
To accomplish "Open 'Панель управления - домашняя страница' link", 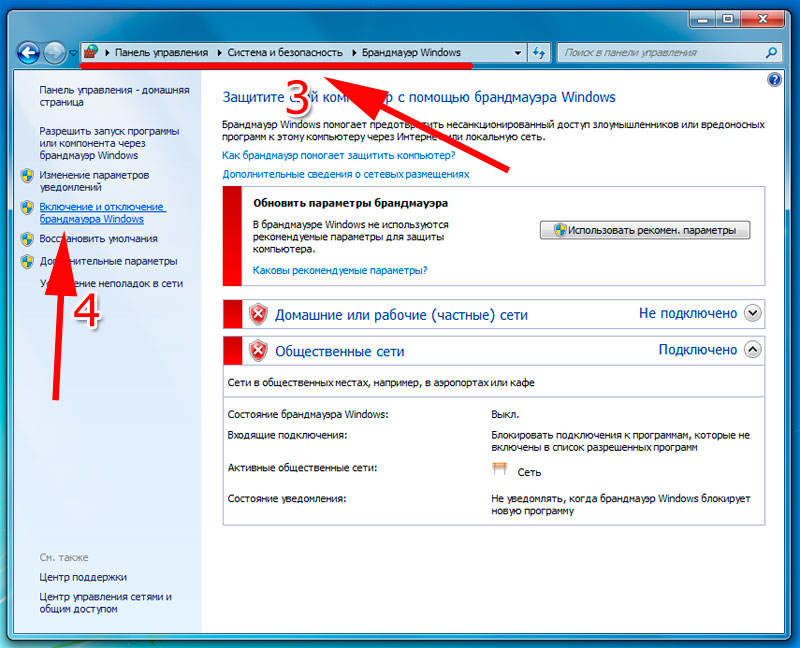I will click(x=114, y=96).
